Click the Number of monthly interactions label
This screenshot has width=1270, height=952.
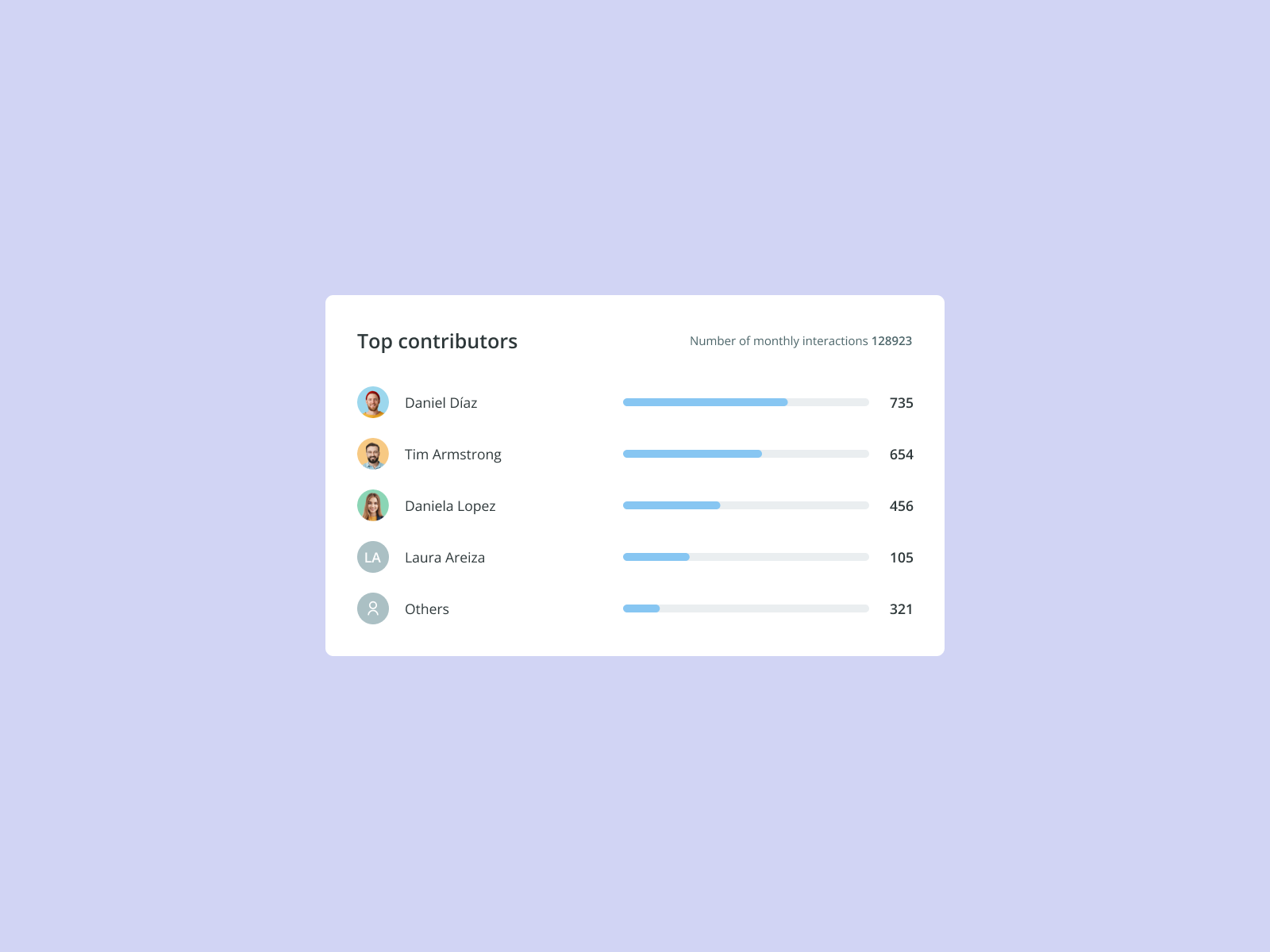tap(778, 340)
